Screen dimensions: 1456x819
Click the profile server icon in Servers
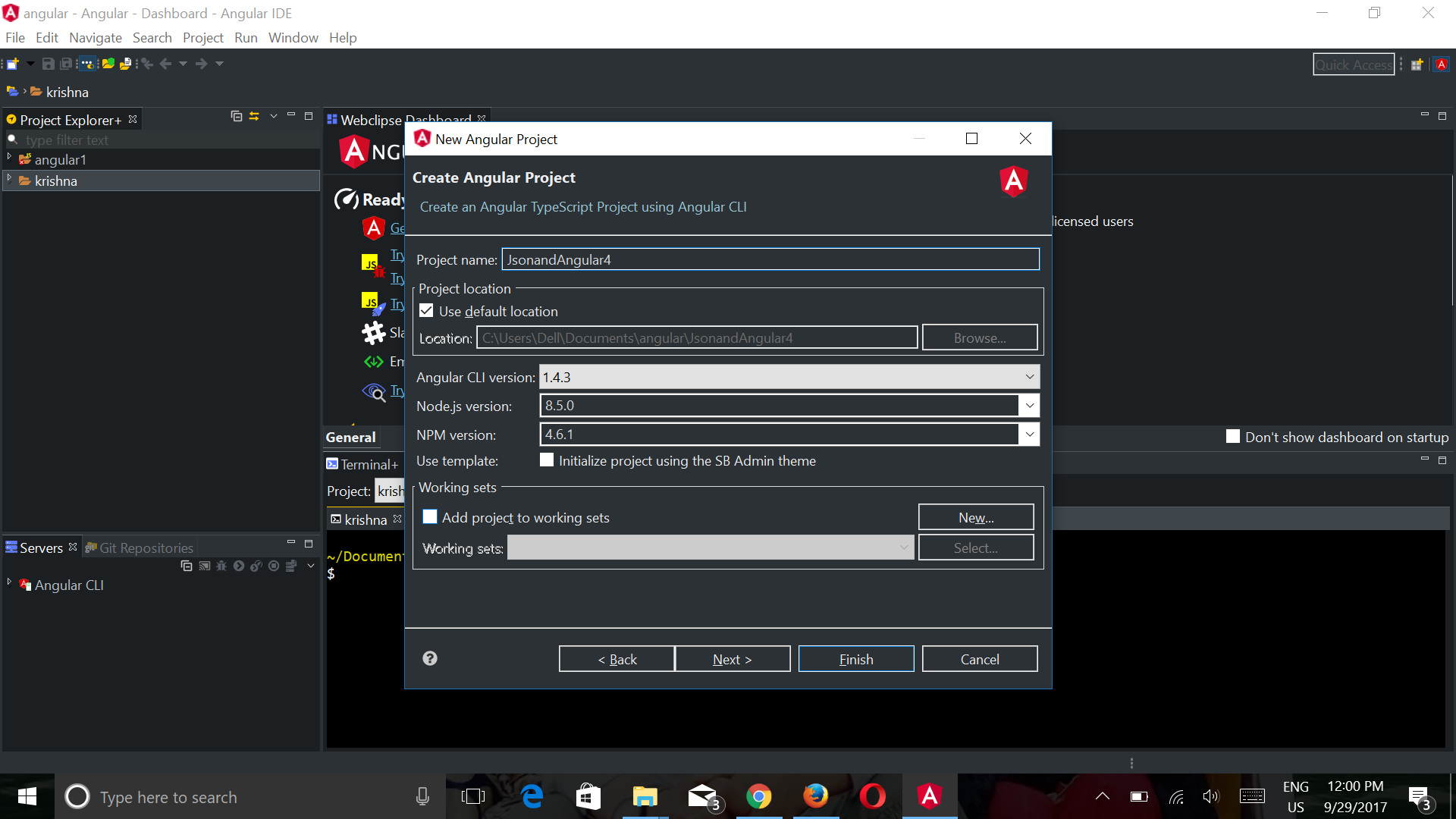[256, 566]
